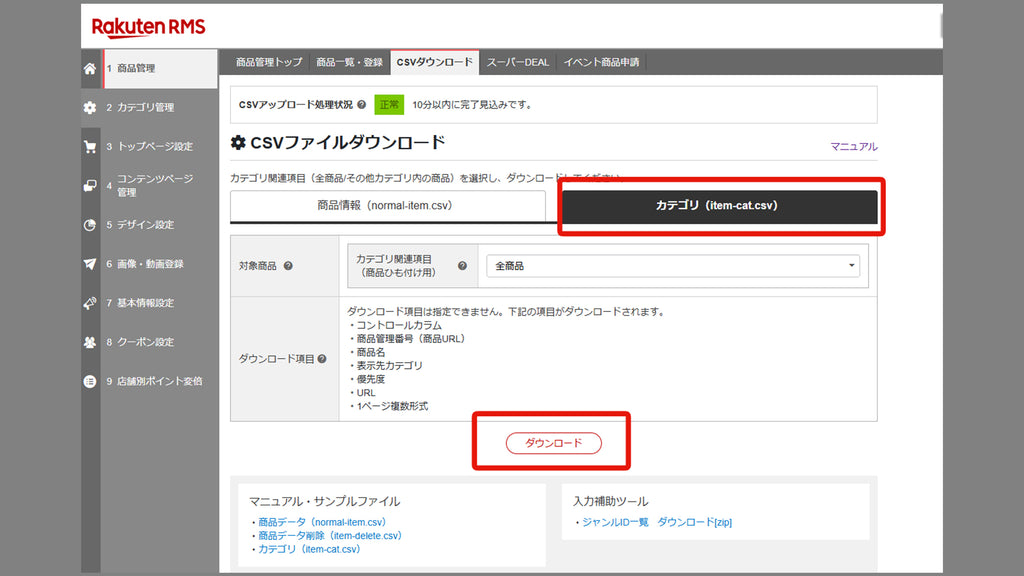The image size is (1024, 576).
Task: Select カテゴリ (item-cat.csv) tab
Action: (719, 206)
